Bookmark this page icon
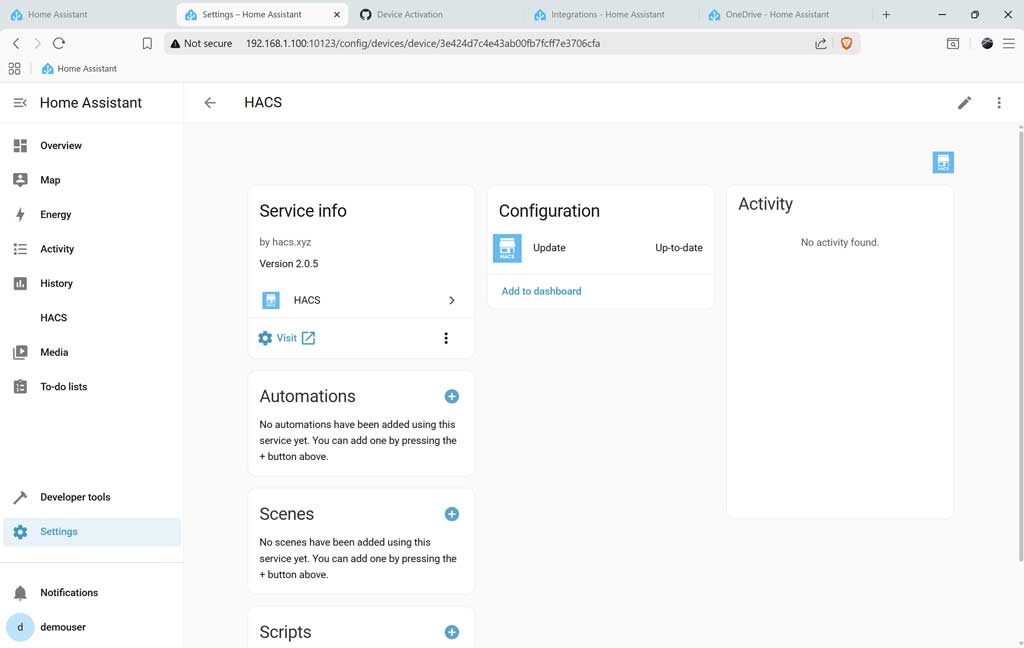 (x=147, y=43)
